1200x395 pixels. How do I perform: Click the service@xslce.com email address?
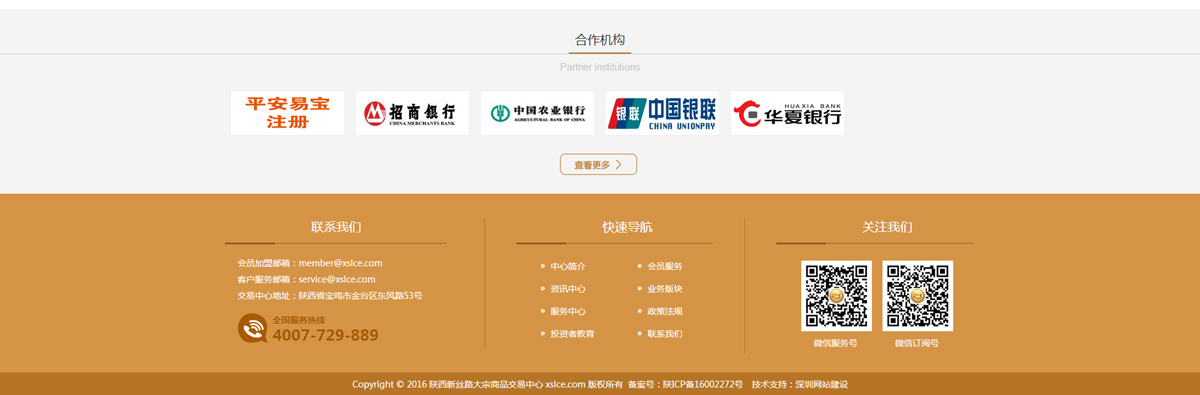(337, 279)
